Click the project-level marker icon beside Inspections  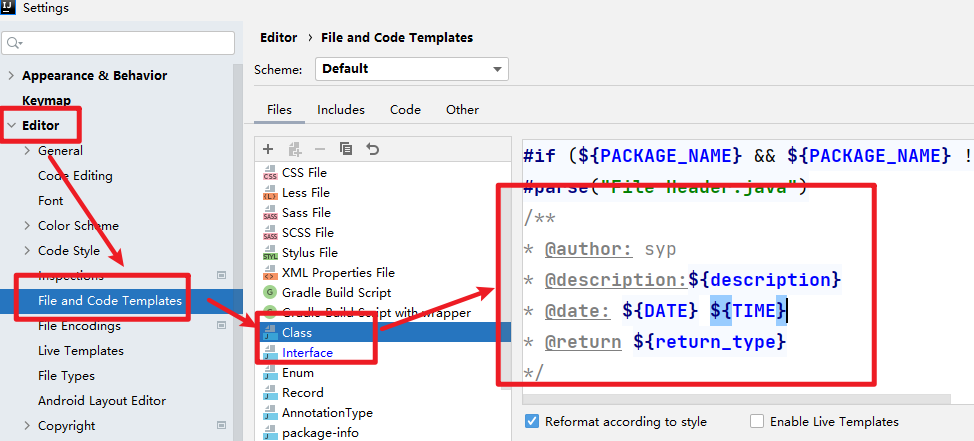click(221, 275)
